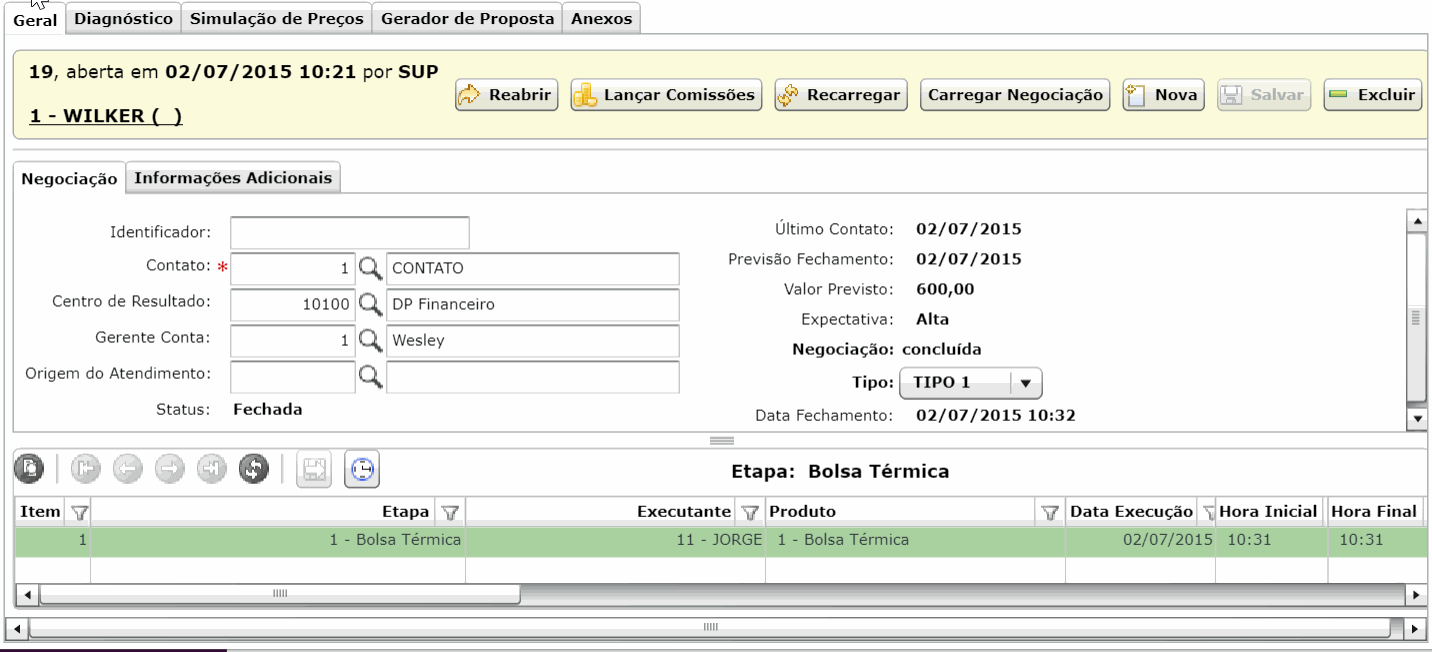Select the Bolsa Térmica grid row
The height and width of the screenshot is (652, 1432).
720,540
